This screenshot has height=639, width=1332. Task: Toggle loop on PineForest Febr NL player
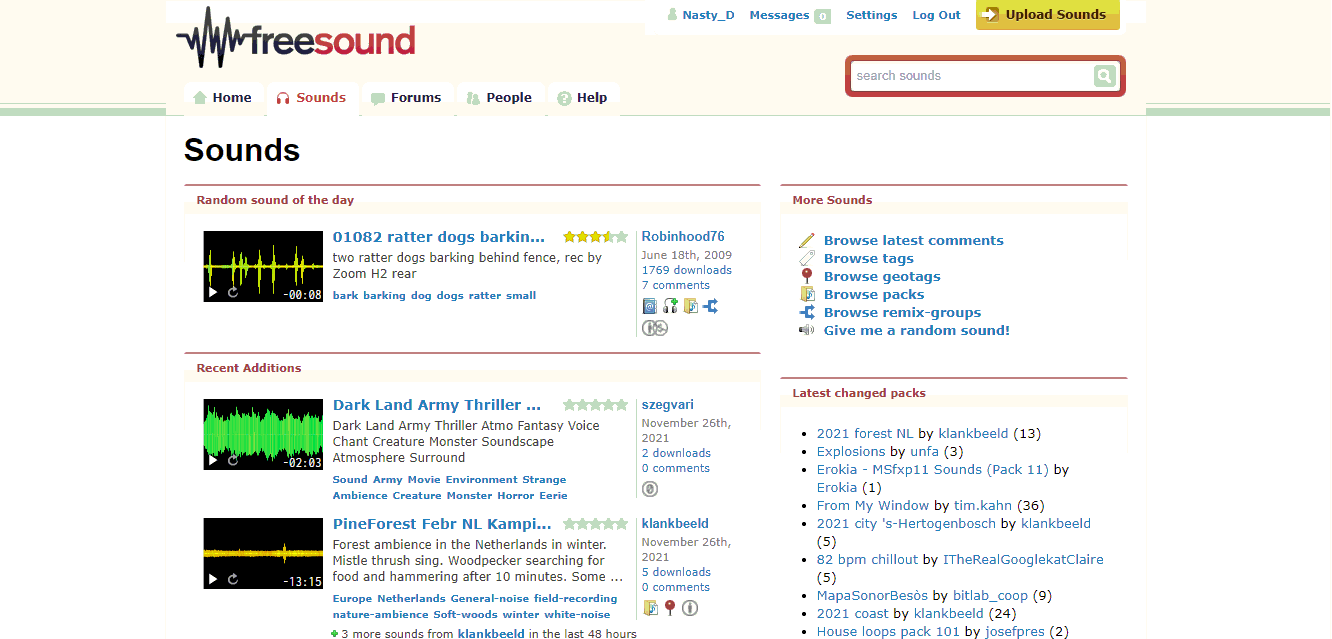(233, 579)
